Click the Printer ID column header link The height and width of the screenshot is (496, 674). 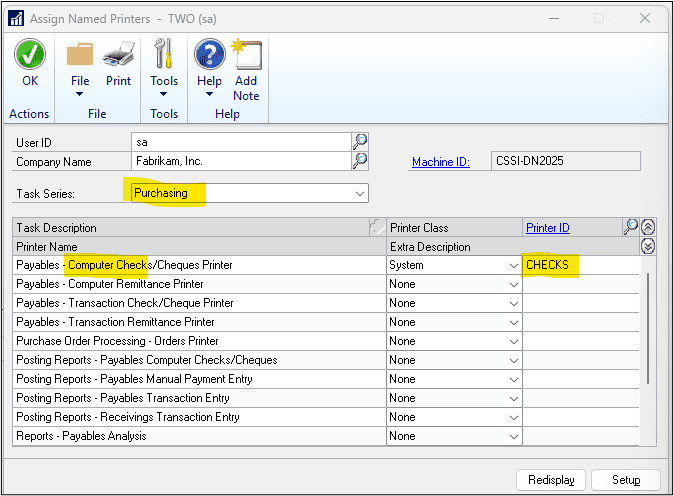pyautogui.click(x=548, y=228)
